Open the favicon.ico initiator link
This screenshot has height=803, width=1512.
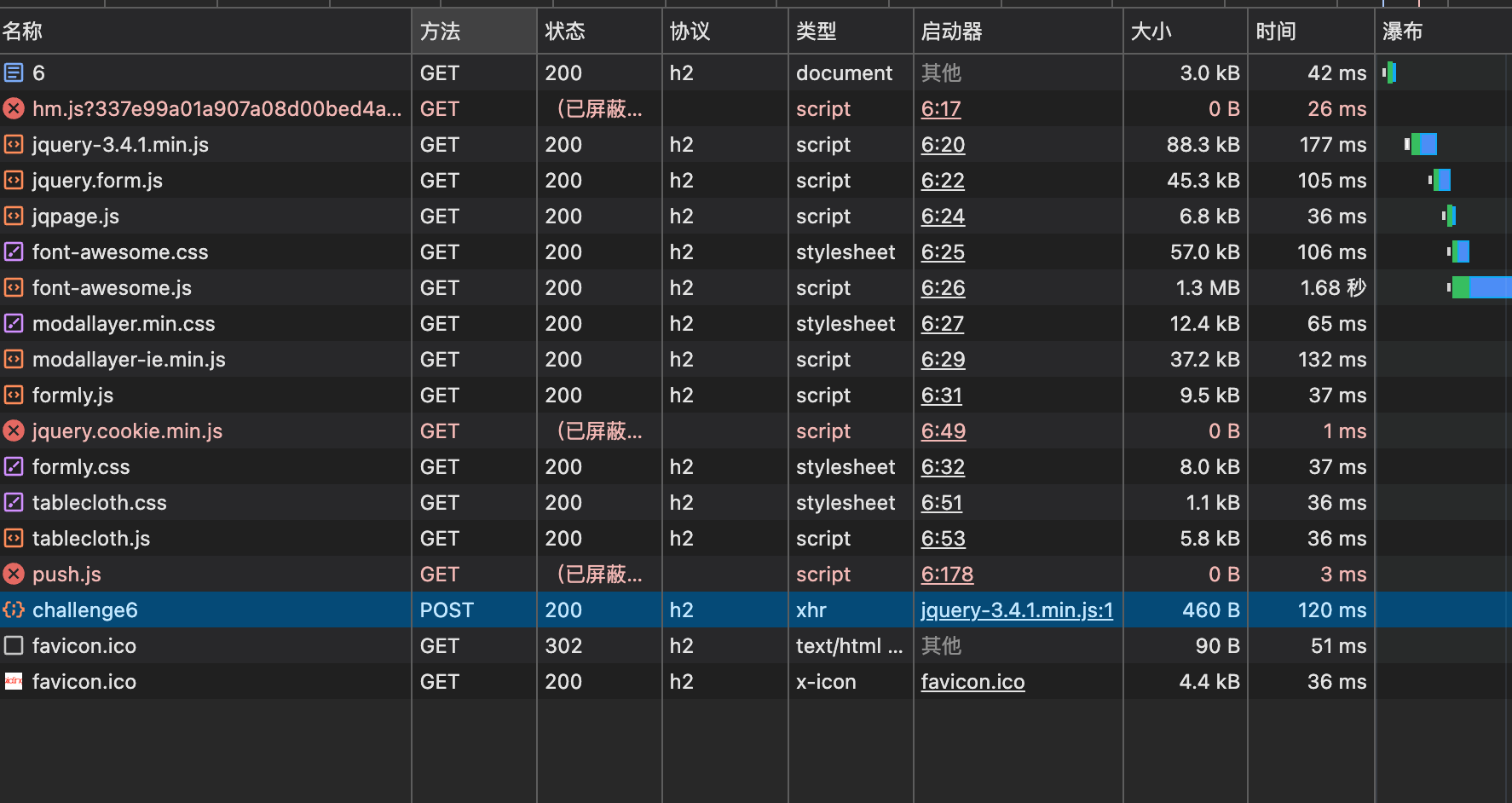972,682
